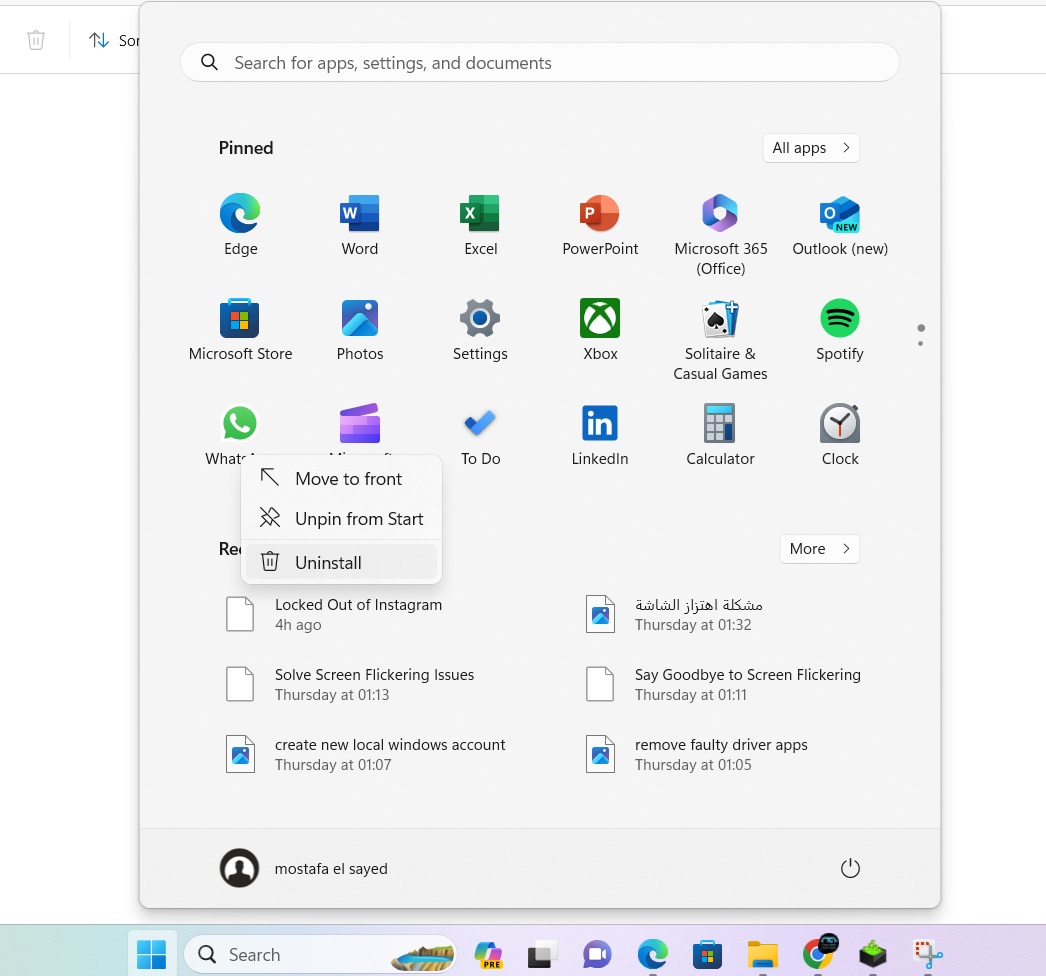Open Edge from the taskbar
The height and width of the screenshot is (976, 1046).
click(652, 955)
